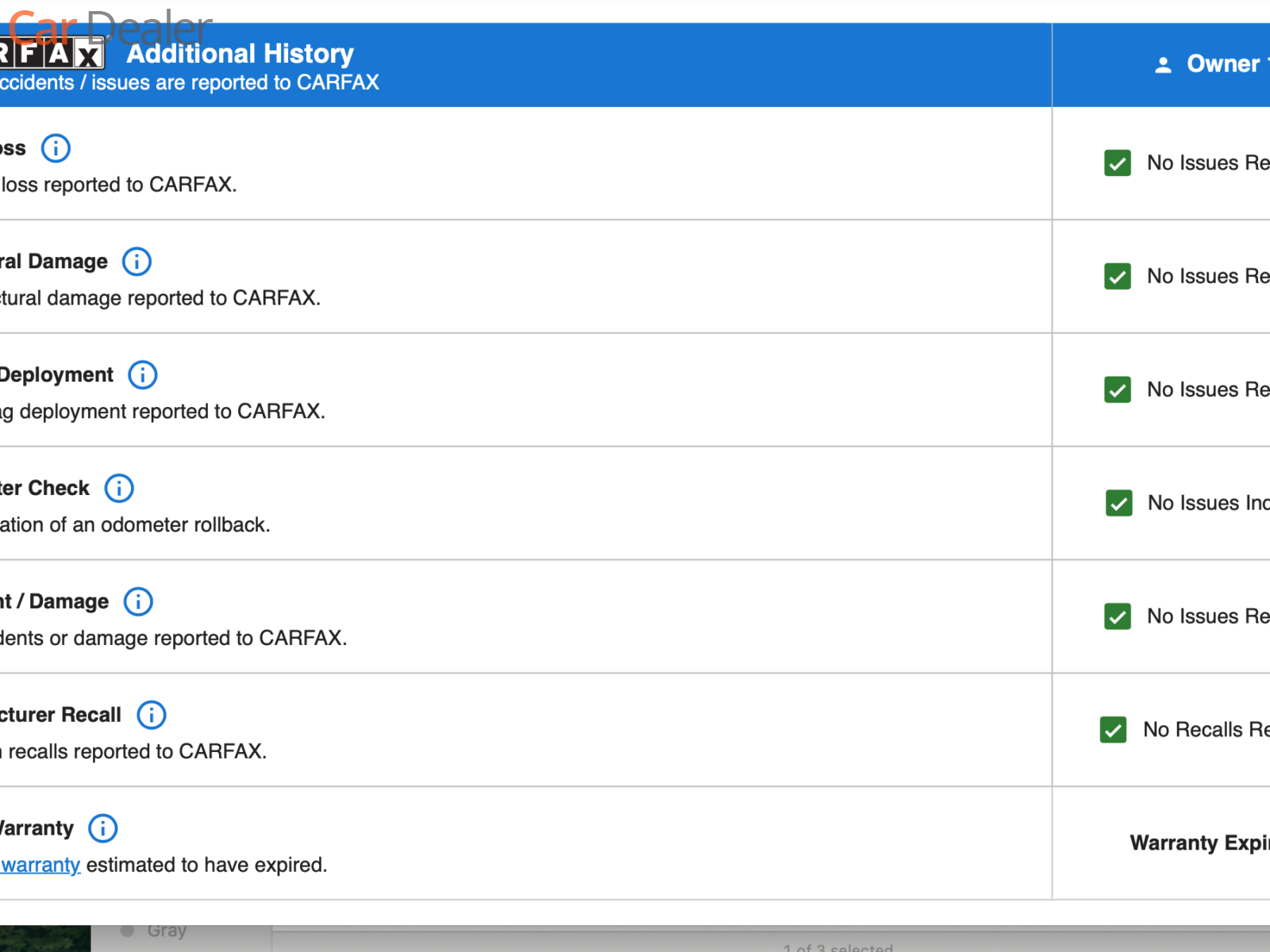Image resolution: width=1270 pixels, height=952 pixels.
Task: Click 'cturer Recall' row heading
Action: pyautogui.click(x=60, y=716)
